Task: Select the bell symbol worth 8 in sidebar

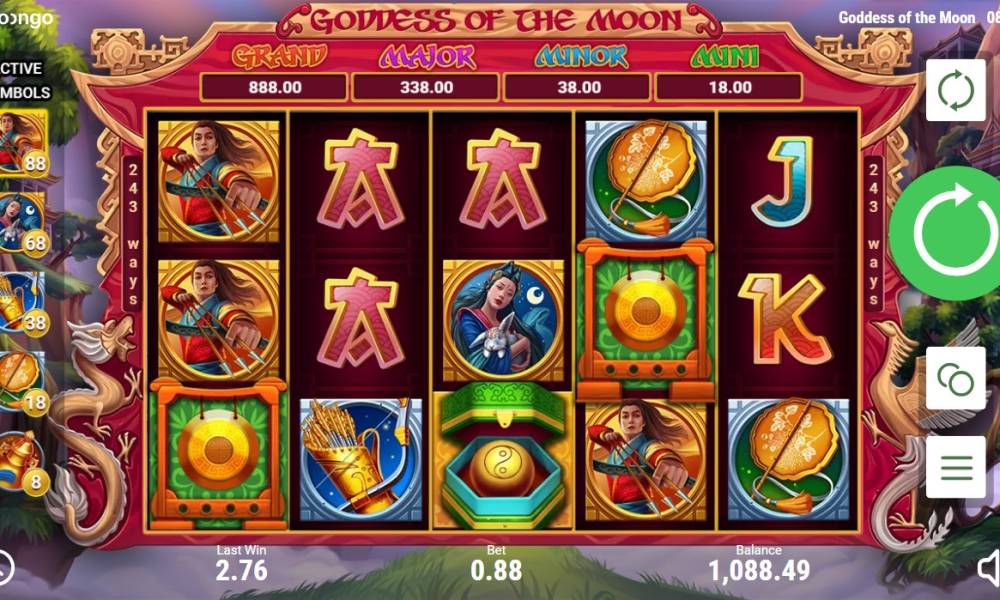Action: point(22,462)
